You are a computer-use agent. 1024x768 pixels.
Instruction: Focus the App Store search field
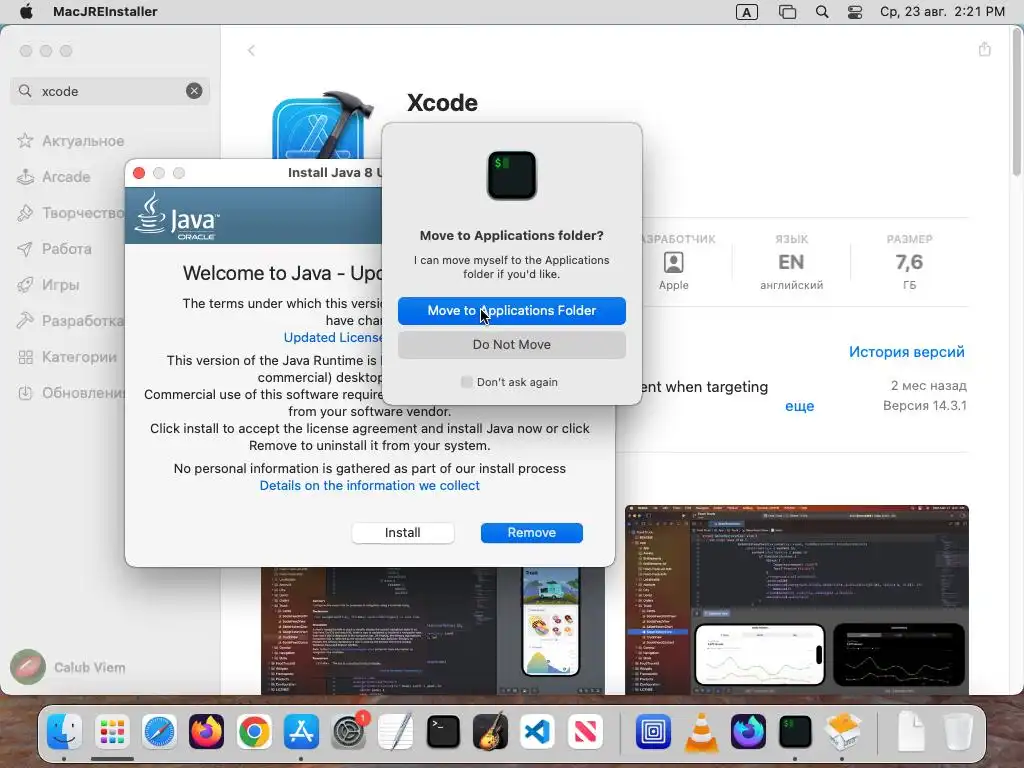coord(110,91)
